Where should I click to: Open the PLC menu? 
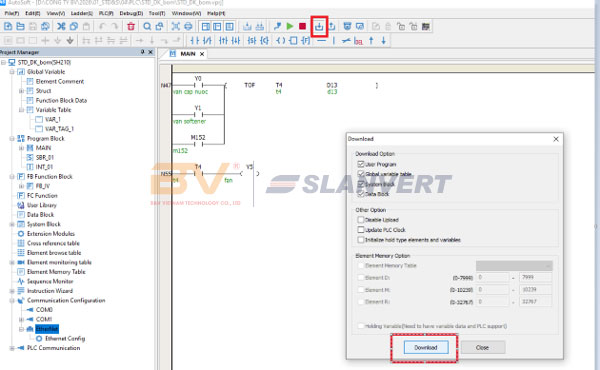(x=106, y=13)
